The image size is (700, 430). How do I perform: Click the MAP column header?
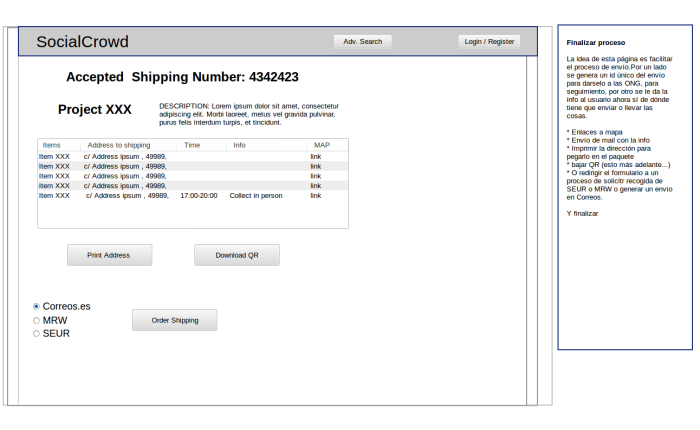point(321,145)
